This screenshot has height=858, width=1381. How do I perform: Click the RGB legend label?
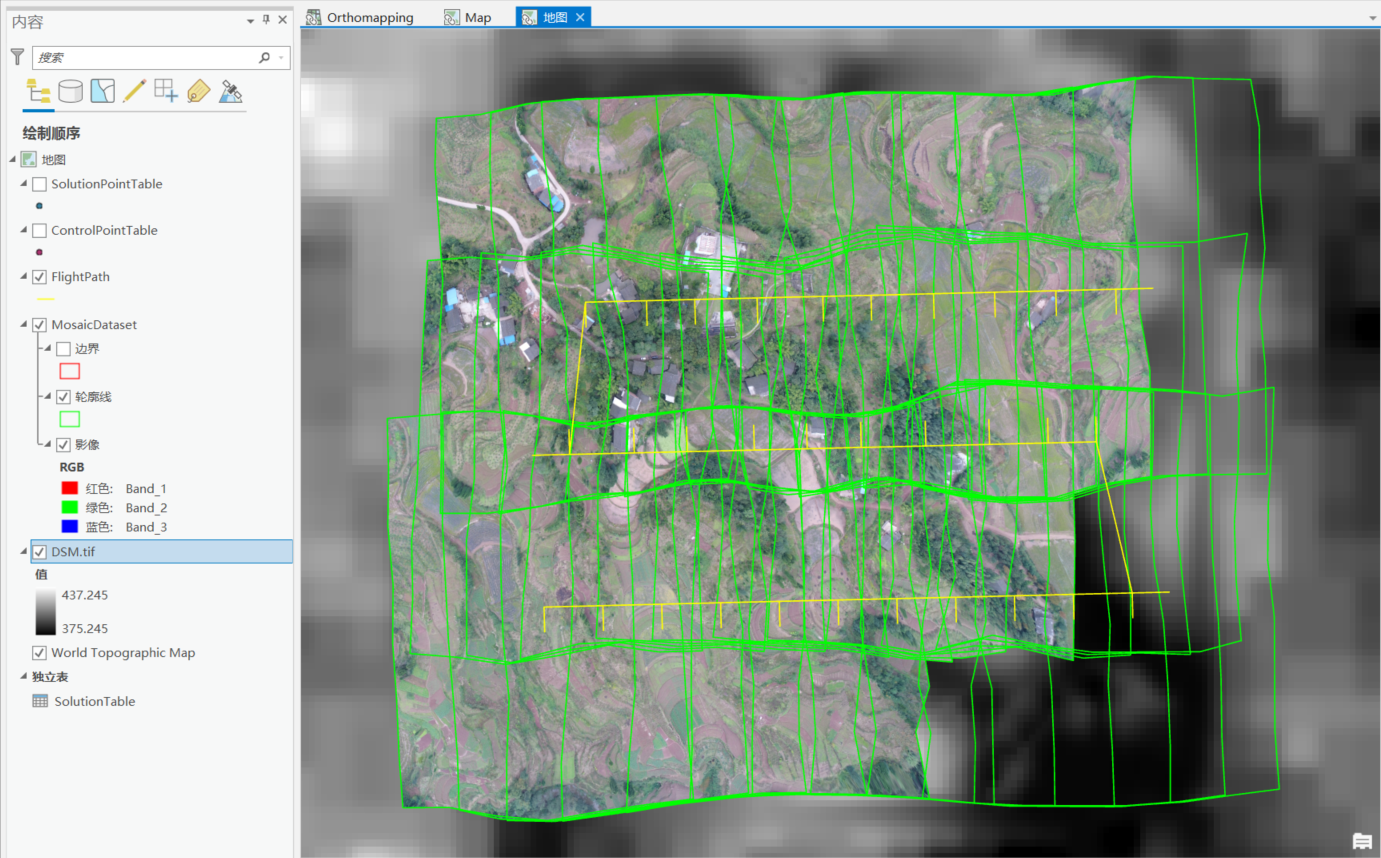[x=72, y=467]
